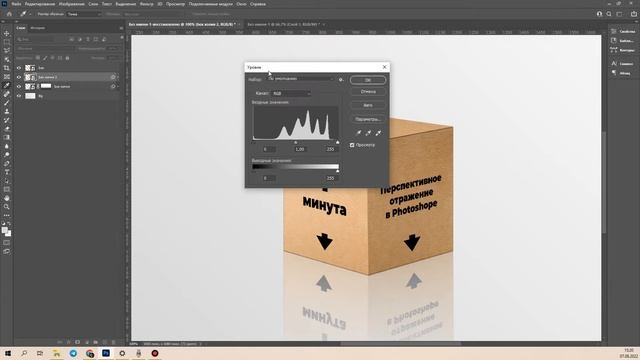This screenshot has height=360, width=640.
Task: Open Chrome from the taskbar
Action: [90, 353]
